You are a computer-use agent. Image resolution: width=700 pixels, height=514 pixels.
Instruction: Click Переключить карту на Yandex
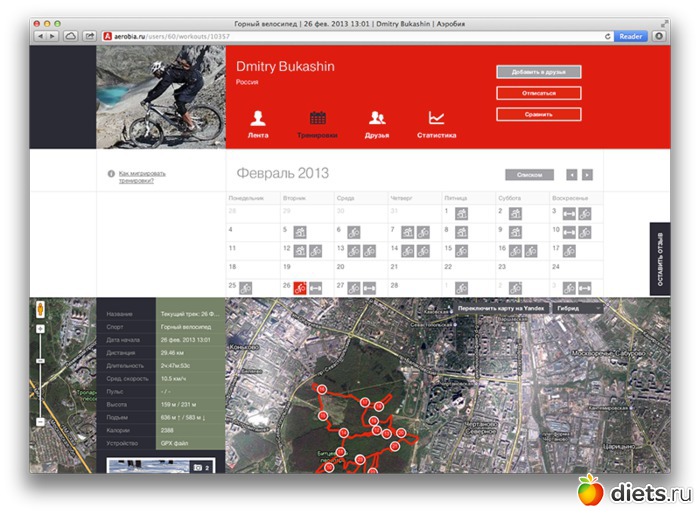point(500,309)
